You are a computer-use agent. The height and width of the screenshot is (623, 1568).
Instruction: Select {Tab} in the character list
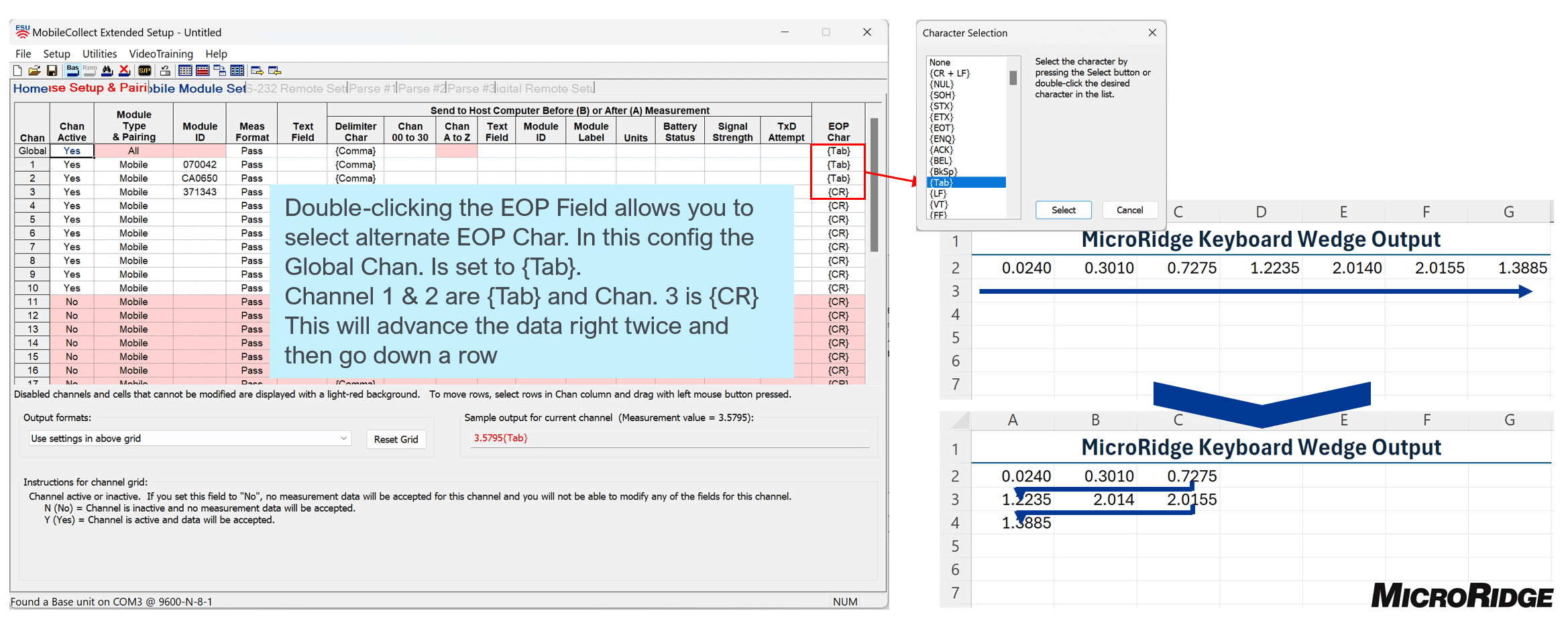(x=966, y=182)
